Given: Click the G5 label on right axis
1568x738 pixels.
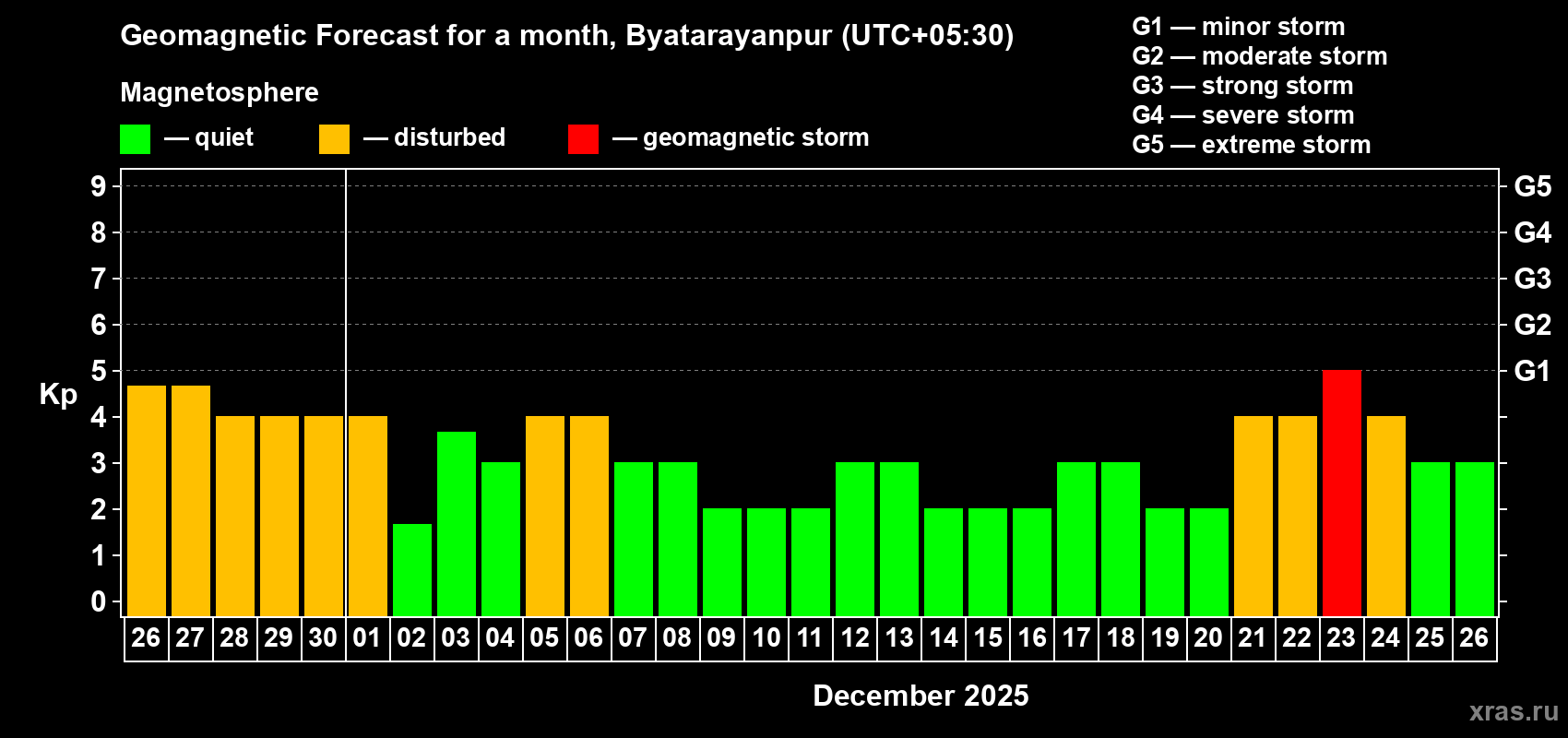Looking at the screenshot, I should click(x=1532, y=186).
